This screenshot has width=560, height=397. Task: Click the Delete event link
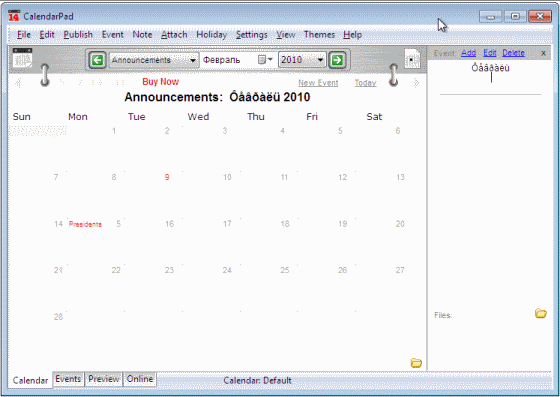[513, 53]
